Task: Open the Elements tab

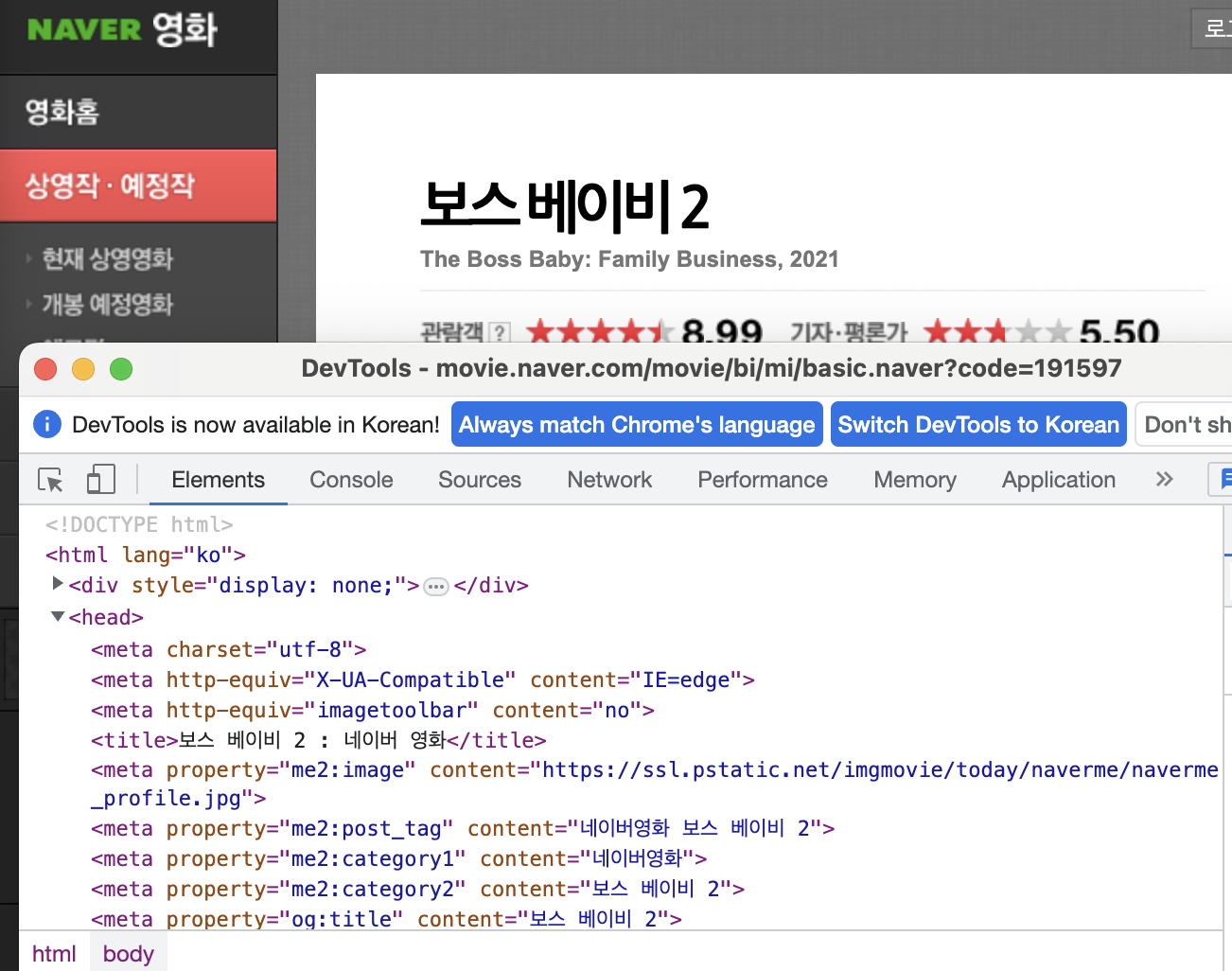Action: click(x=218, y=480)
